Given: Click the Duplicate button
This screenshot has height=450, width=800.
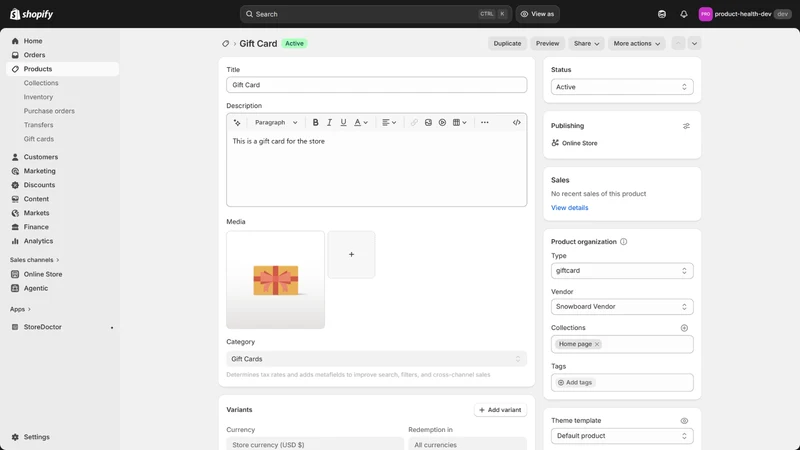Looking at the screenshot, I should [x=507, y=43].
